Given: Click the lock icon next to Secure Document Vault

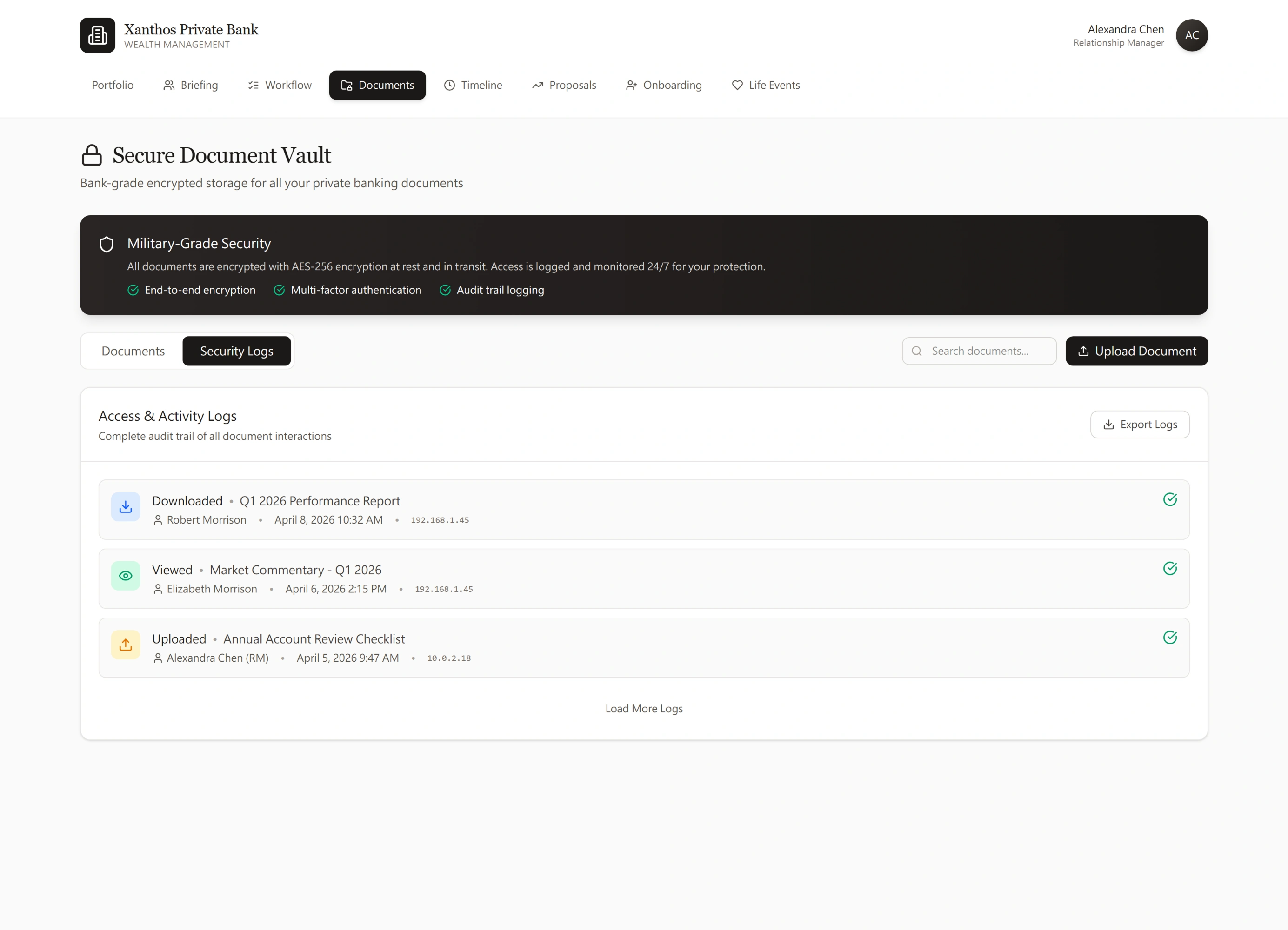Looking at the screenshot, I should click(x=92, y=154).
